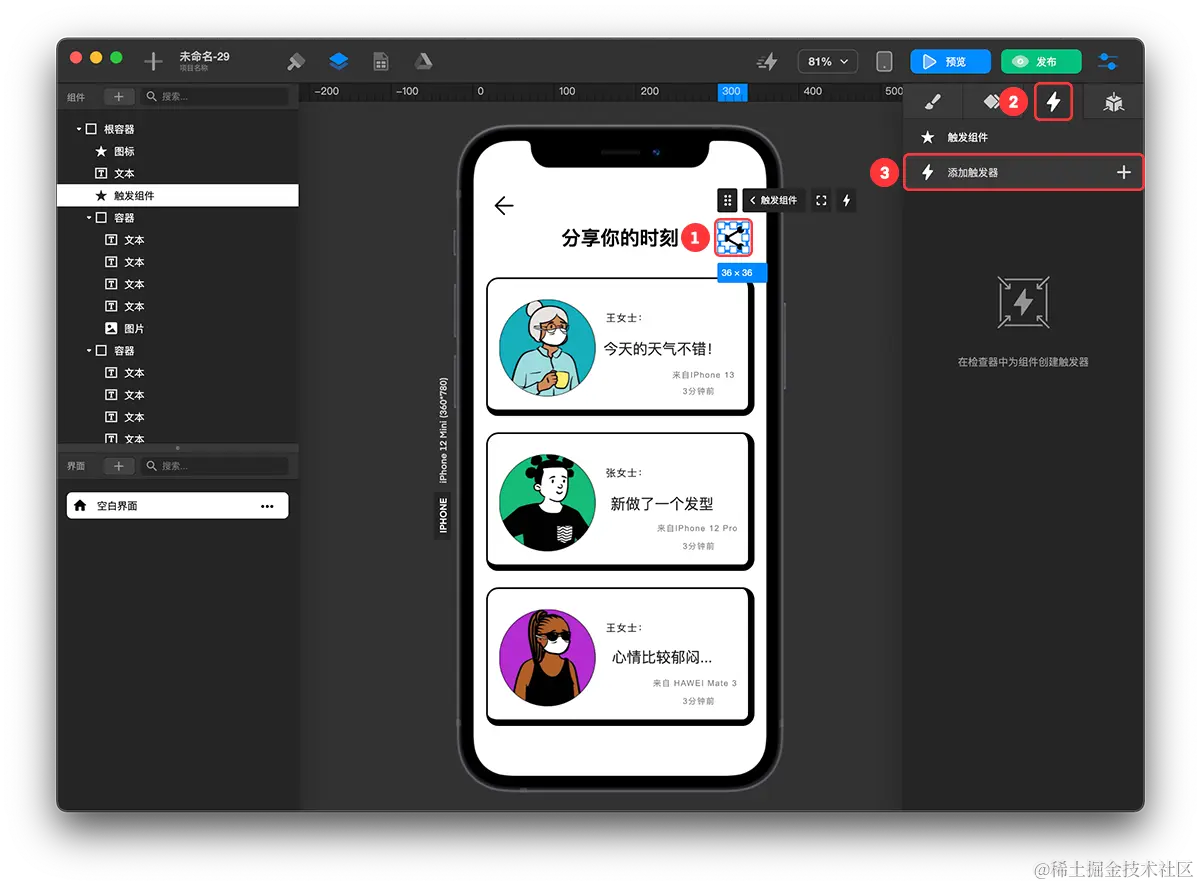Open the 81% zoom dropdown
The width and height of the screenshot is (1200, 886).
click(x=828, y=62)
